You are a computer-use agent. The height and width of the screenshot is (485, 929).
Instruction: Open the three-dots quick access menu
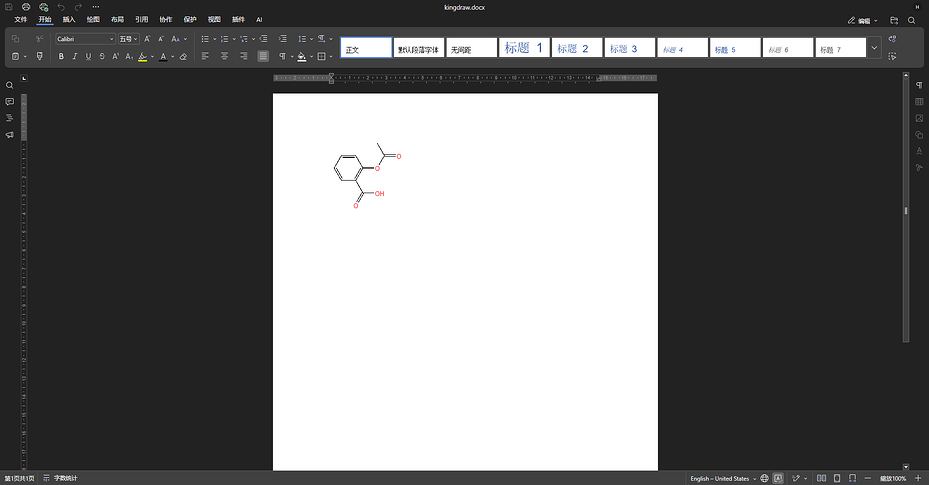[x=96, y=7]
